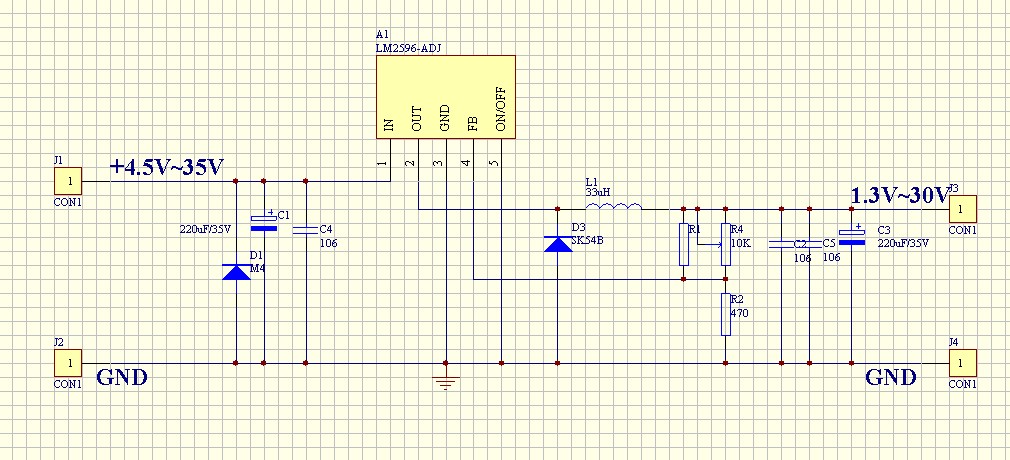1010x460 pixels.
Task: Select the D3 Schottky diode symbol
Action: (557, 244)
